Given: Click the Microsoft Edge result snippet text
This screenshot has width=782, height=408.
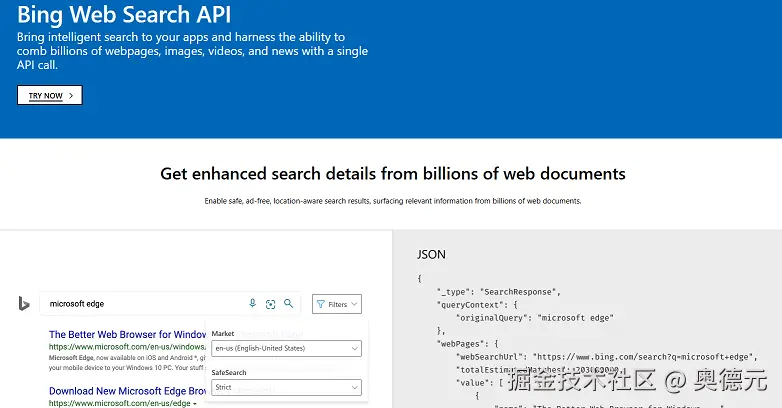Looking at the screenshot, I should point(127,363).
